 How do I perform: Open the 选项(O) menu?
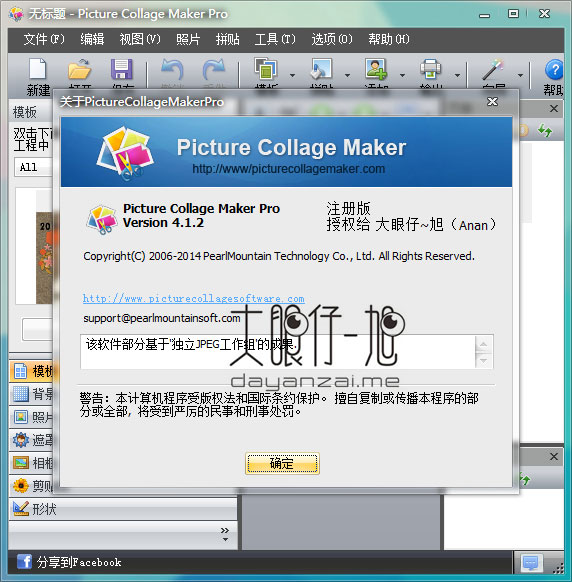click(332, 39)
